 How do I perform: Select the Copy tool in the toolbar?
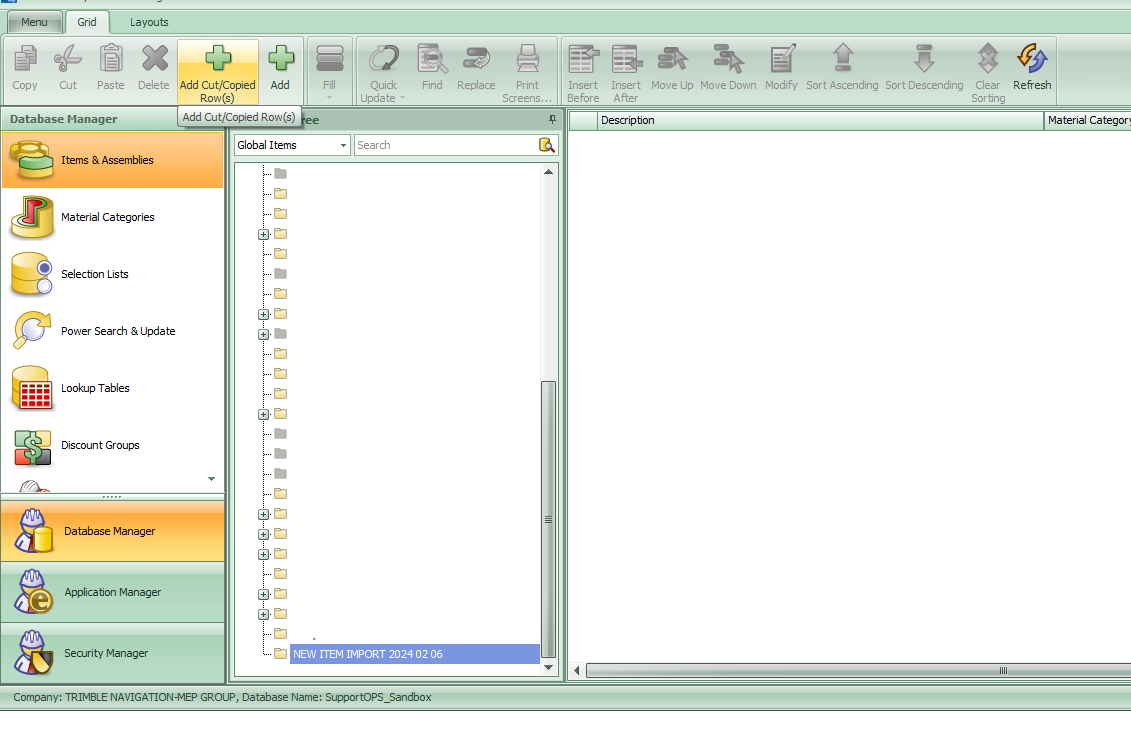click(24, 67)
